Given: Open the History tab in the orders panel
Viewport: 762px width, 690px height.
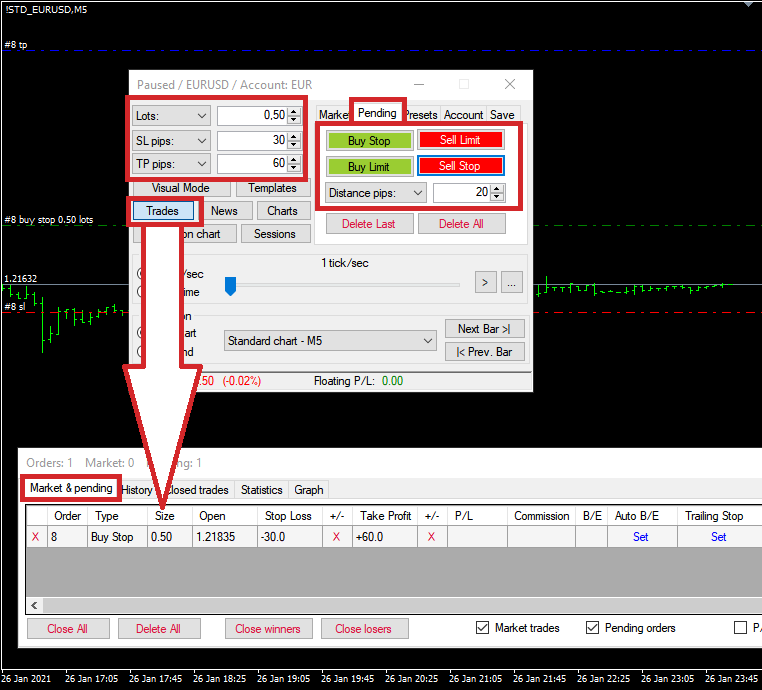Looking at the screenshot, I should (137, 490).
